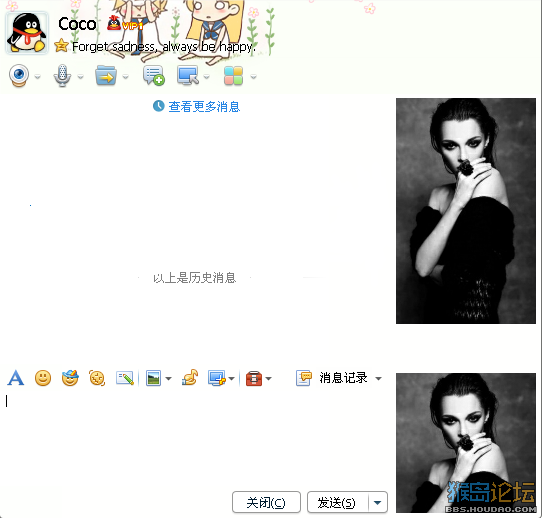Image resolution: width=542 pixels, height=518 pixels.
Task: Open the file transfer options dropdown
Action: pyautogui.click(x=125, y=77)
